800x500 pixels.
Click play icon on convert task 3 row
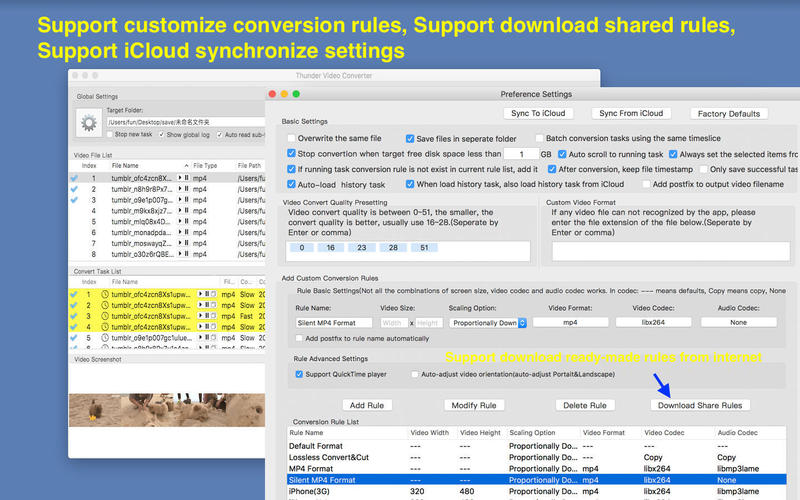click(x=201, y=316)
